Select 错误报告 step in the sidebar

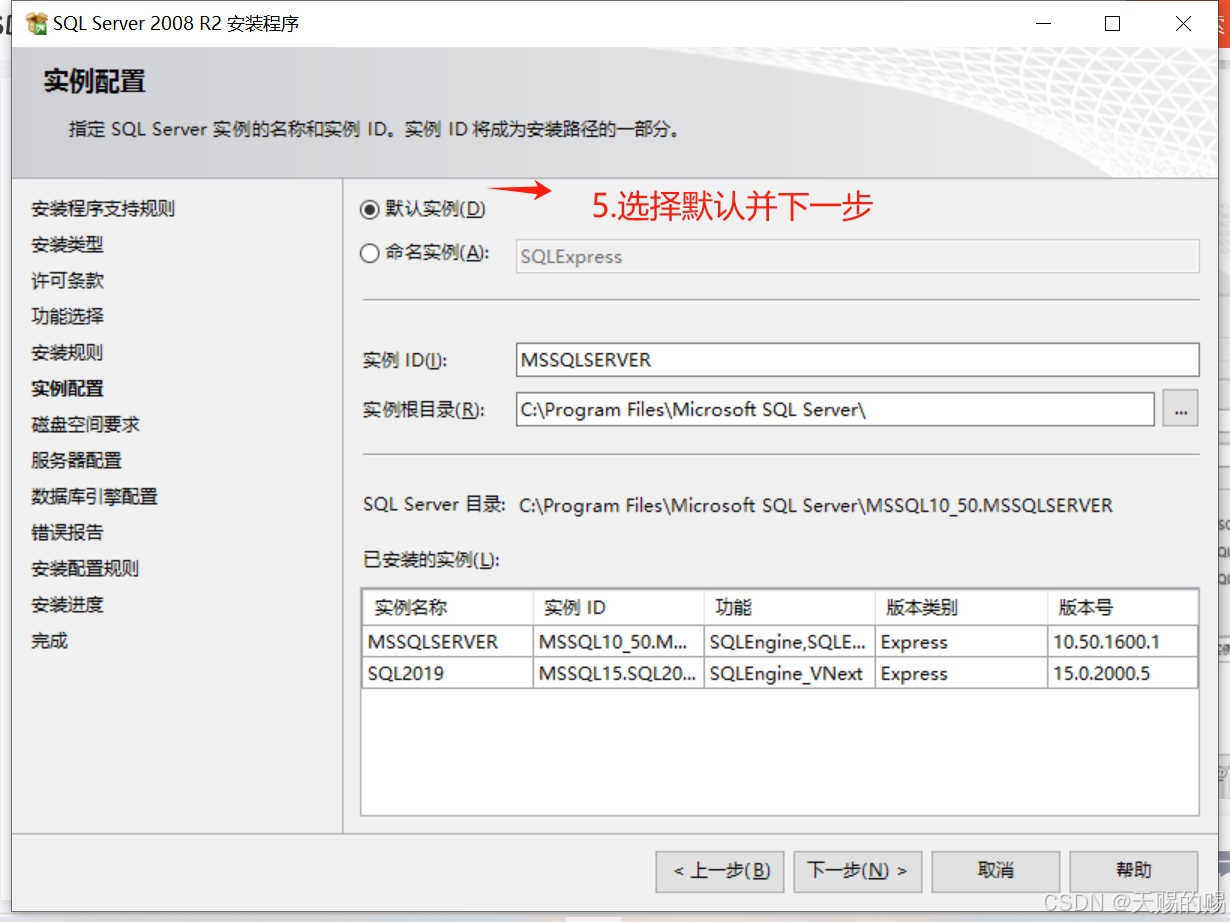coord(67,533)
